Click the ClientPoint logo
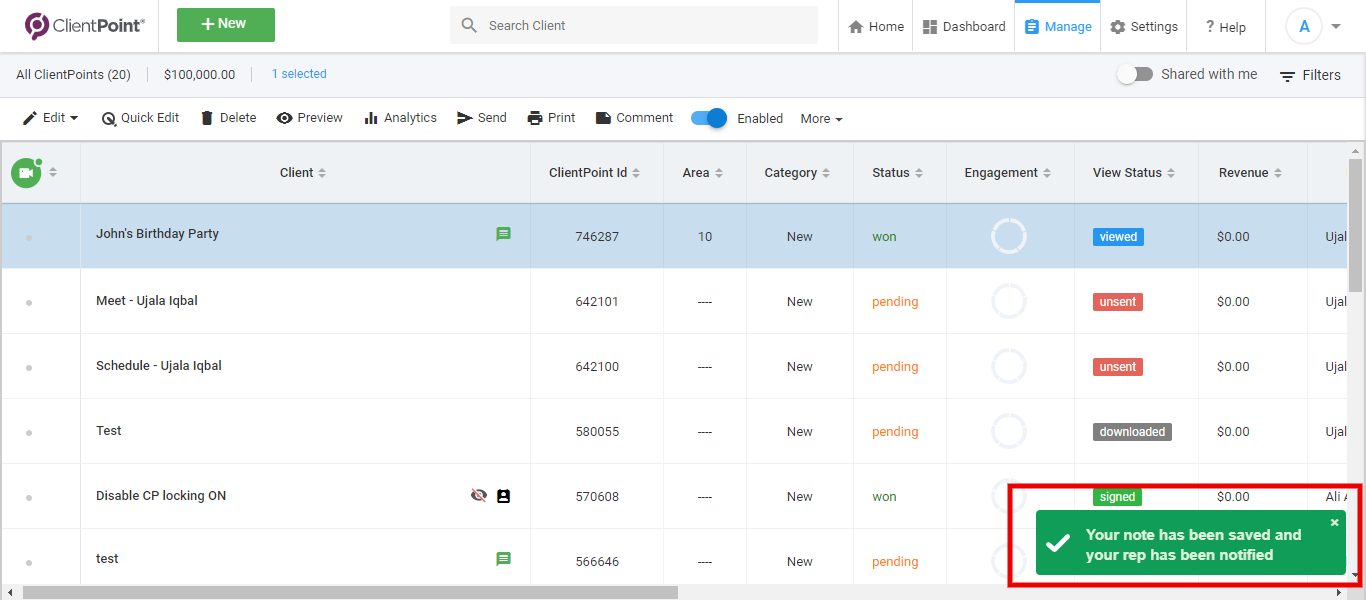Image resolution: width=1366 pixels, height=600 pixels. click(85, 26)
